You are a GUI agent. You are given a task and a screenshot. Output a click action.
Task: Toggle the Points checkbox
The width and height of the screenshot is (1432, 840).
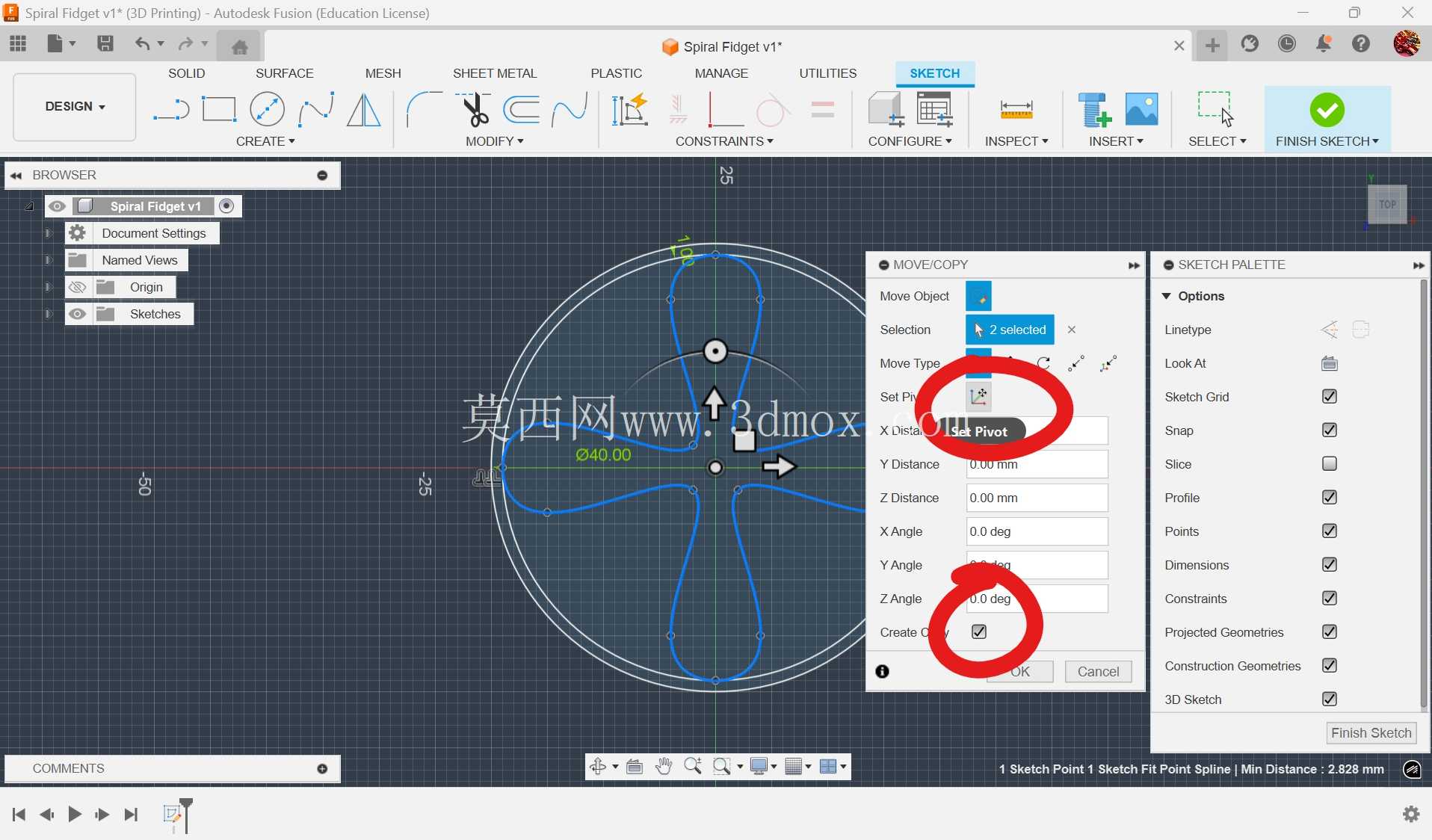coord(1329,531)
